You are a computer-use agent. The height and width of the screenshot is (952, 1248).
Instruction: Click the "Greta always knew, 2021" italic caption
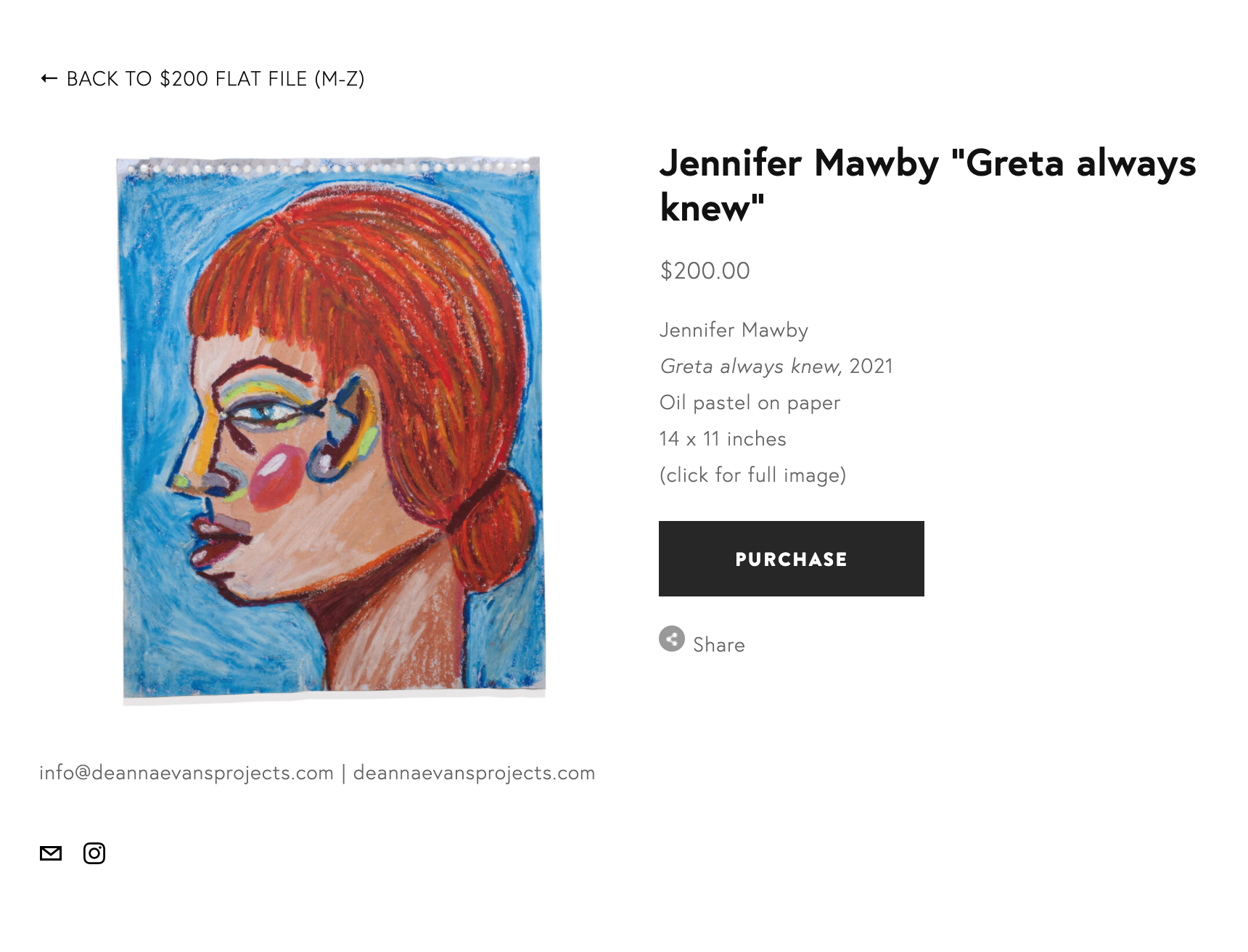pos(776,366)
